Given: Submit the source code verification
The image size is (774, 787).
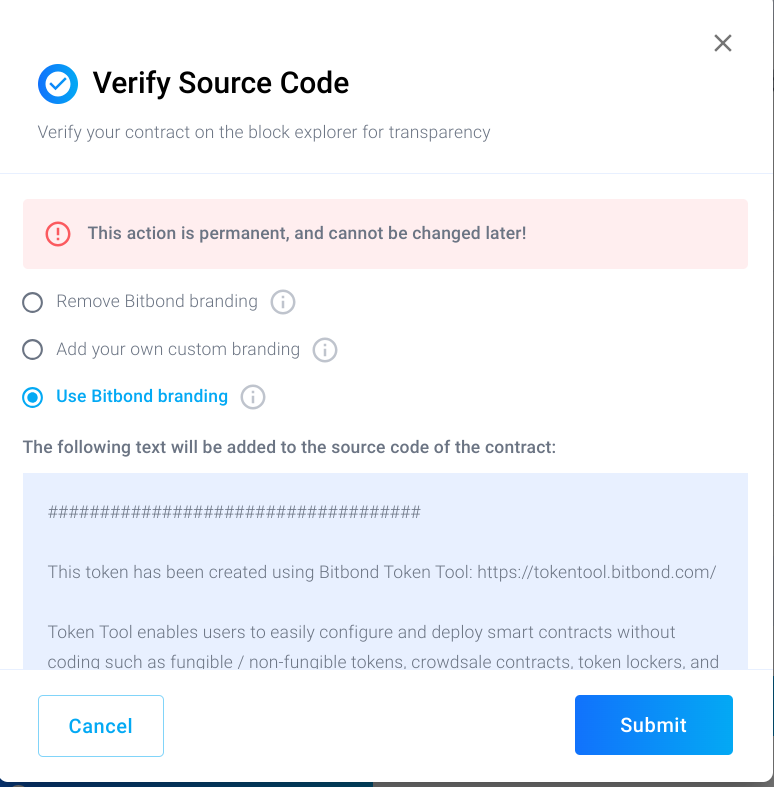Looking at the screenshot, I should [x=653, y=725].
